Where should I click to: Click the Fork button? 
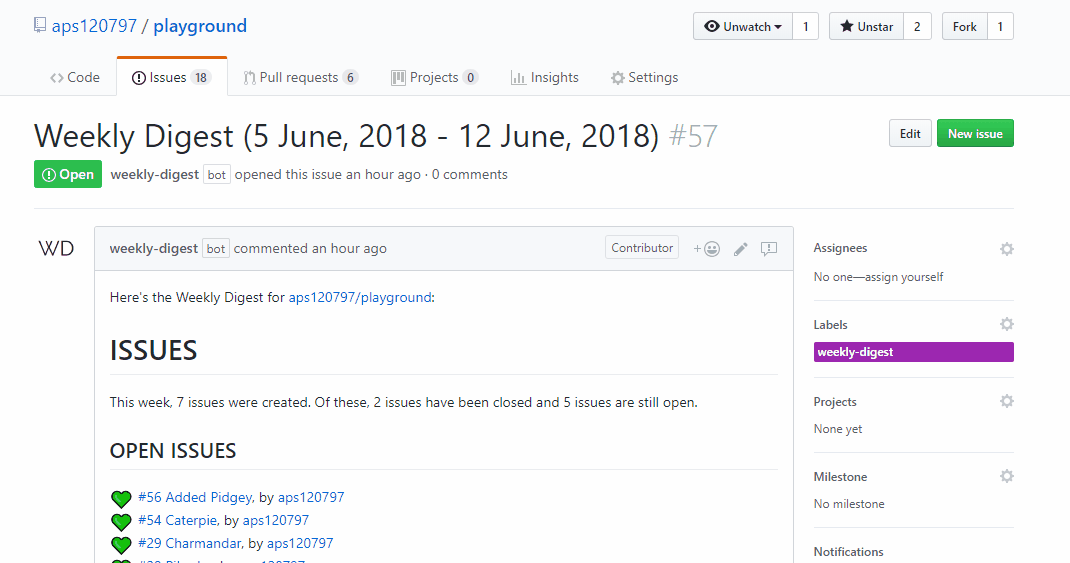click(x=964, y=27)
